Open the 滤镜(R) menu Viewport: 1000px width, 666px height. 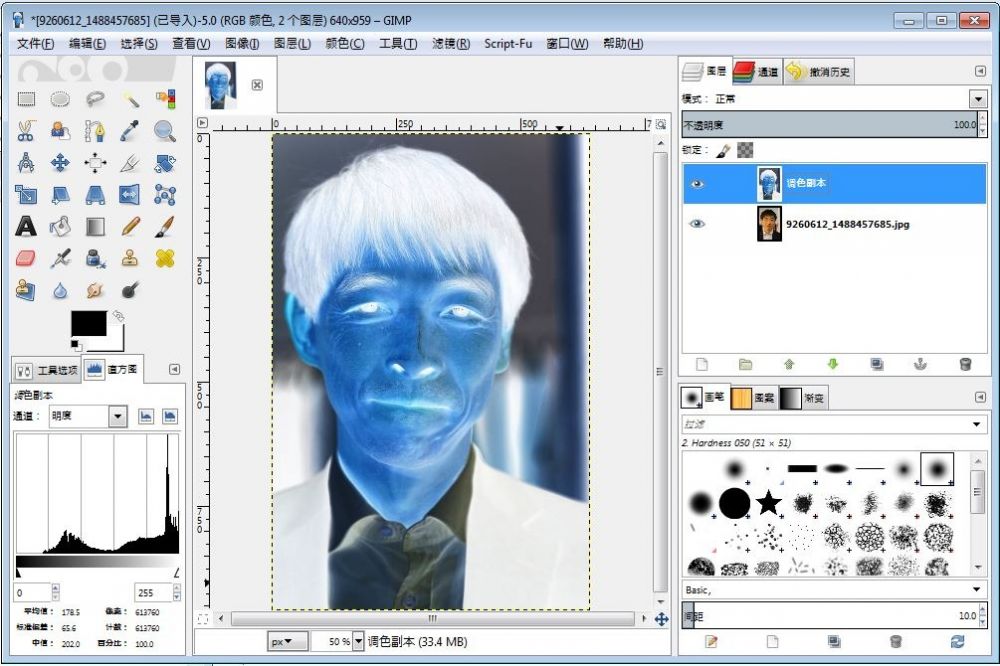pyautogui.click(x=450, y=44)
